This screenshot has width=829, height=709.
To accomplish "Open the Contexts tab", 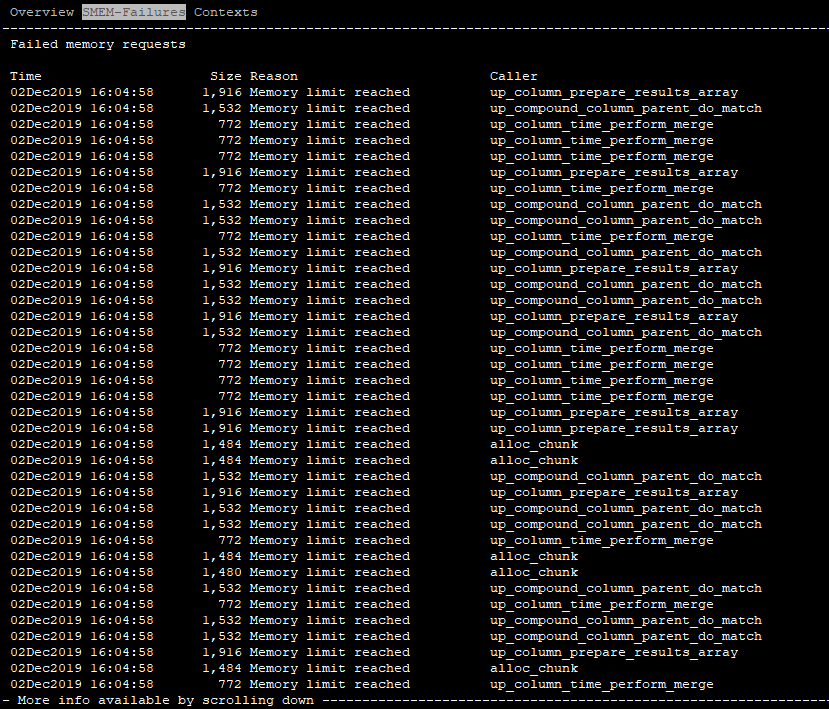I will click(225, 12).
